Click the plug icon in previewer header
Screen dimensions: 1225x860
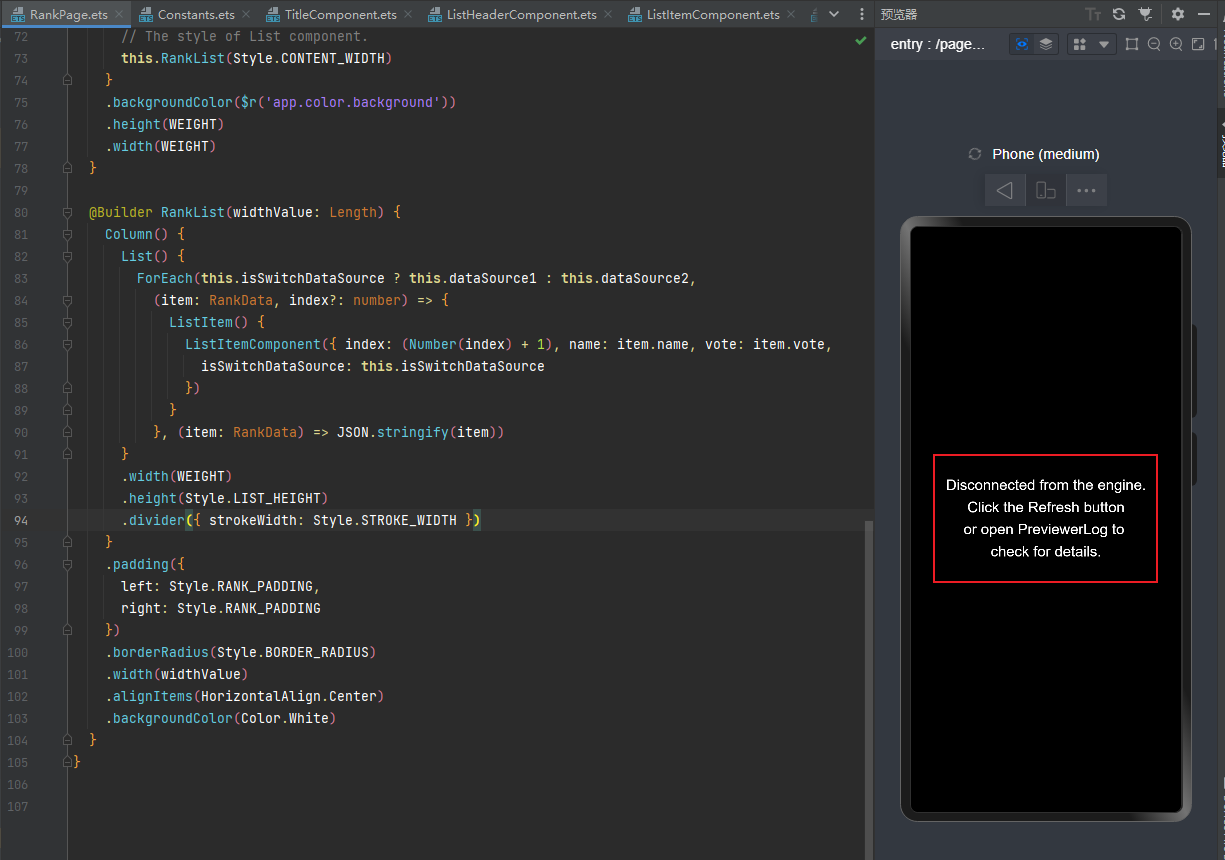pyautogui.click(x=1145, y=14)
